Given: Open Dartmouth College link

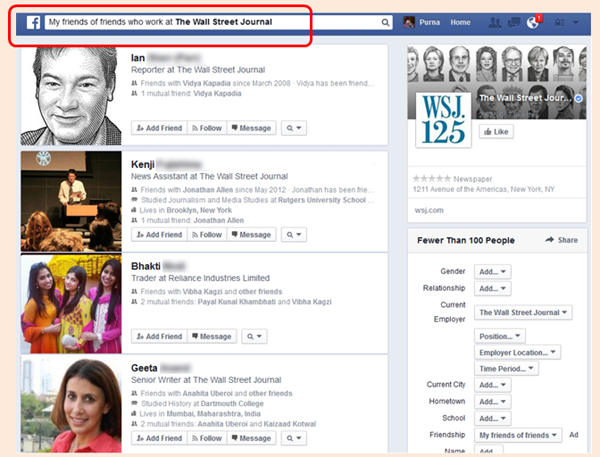Looking at the screenshot, I should pos(232,403).
